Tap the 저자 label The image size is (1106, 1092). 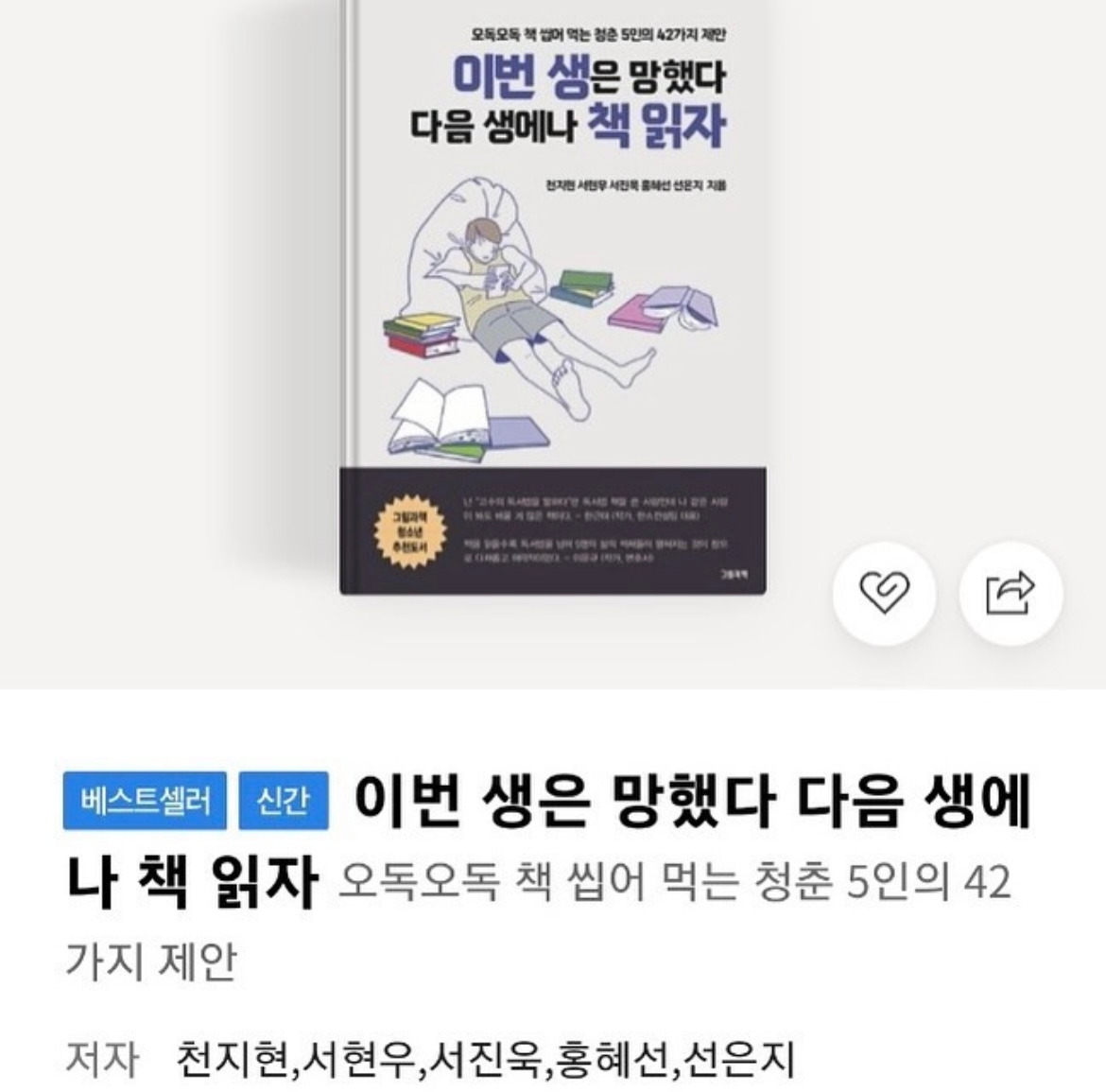102,1059
